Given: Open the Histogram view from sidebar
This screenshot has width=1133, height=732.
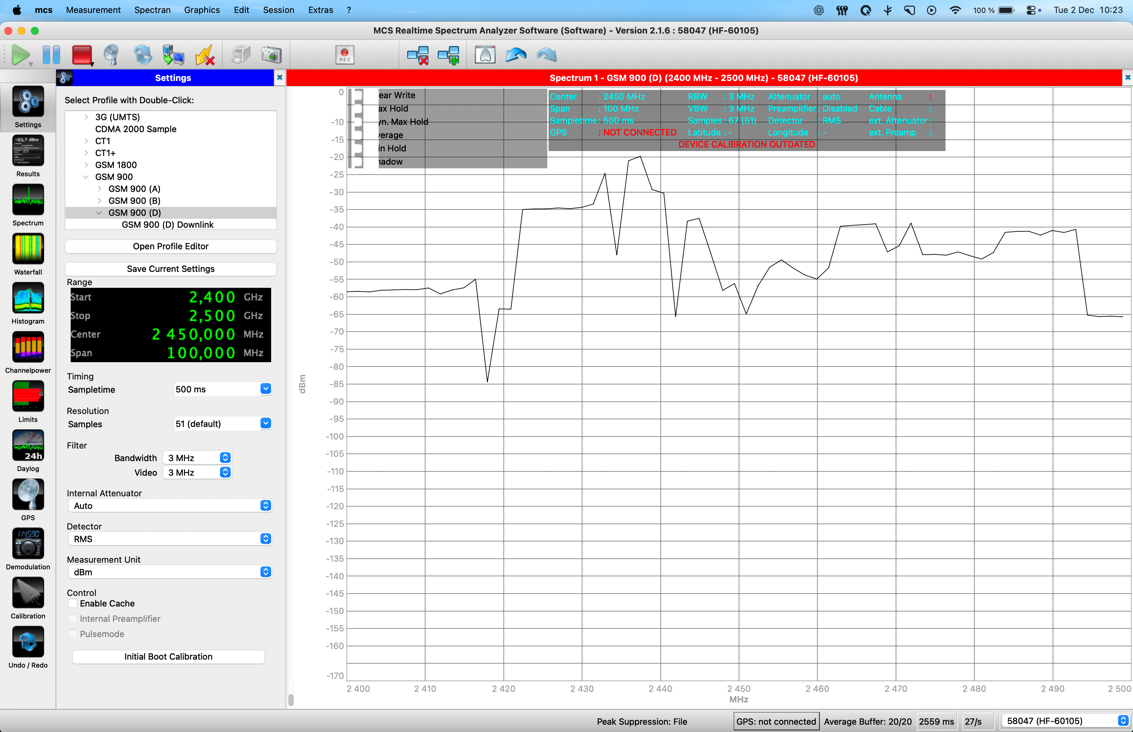Looking at the screenshot, I should (28, 299).
